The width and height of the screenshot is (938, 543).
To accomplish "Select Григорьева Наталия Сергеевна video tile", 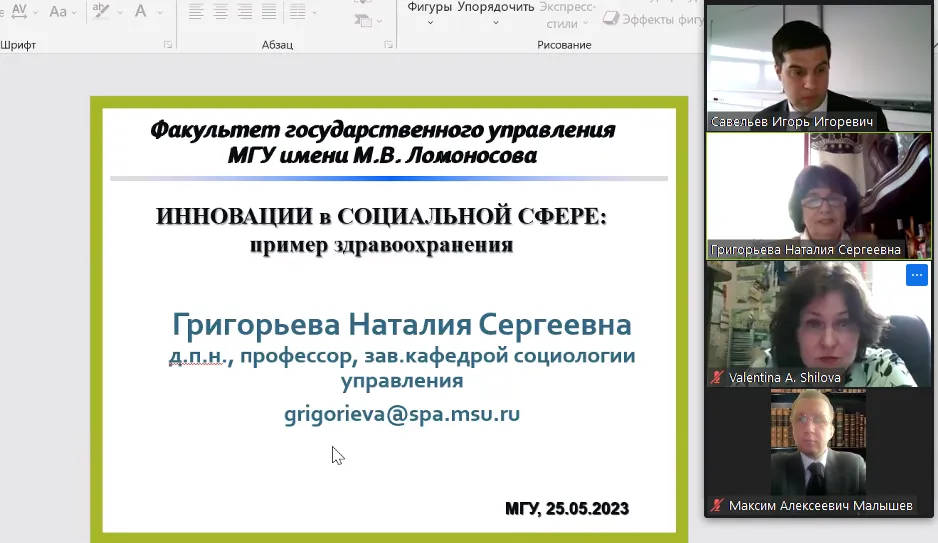I will 818,196.
